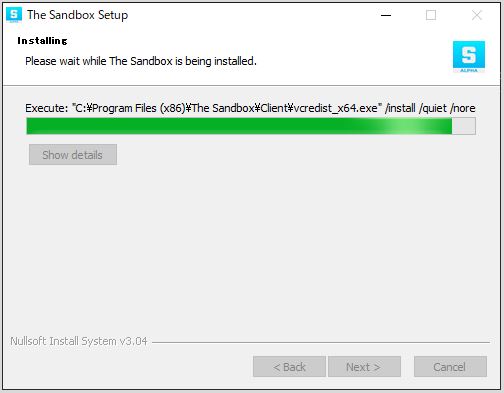This screenshot has height=393, width=504.
Task: Click the Nullsoft Install System v3.04 label
Action: click(79, 341)
